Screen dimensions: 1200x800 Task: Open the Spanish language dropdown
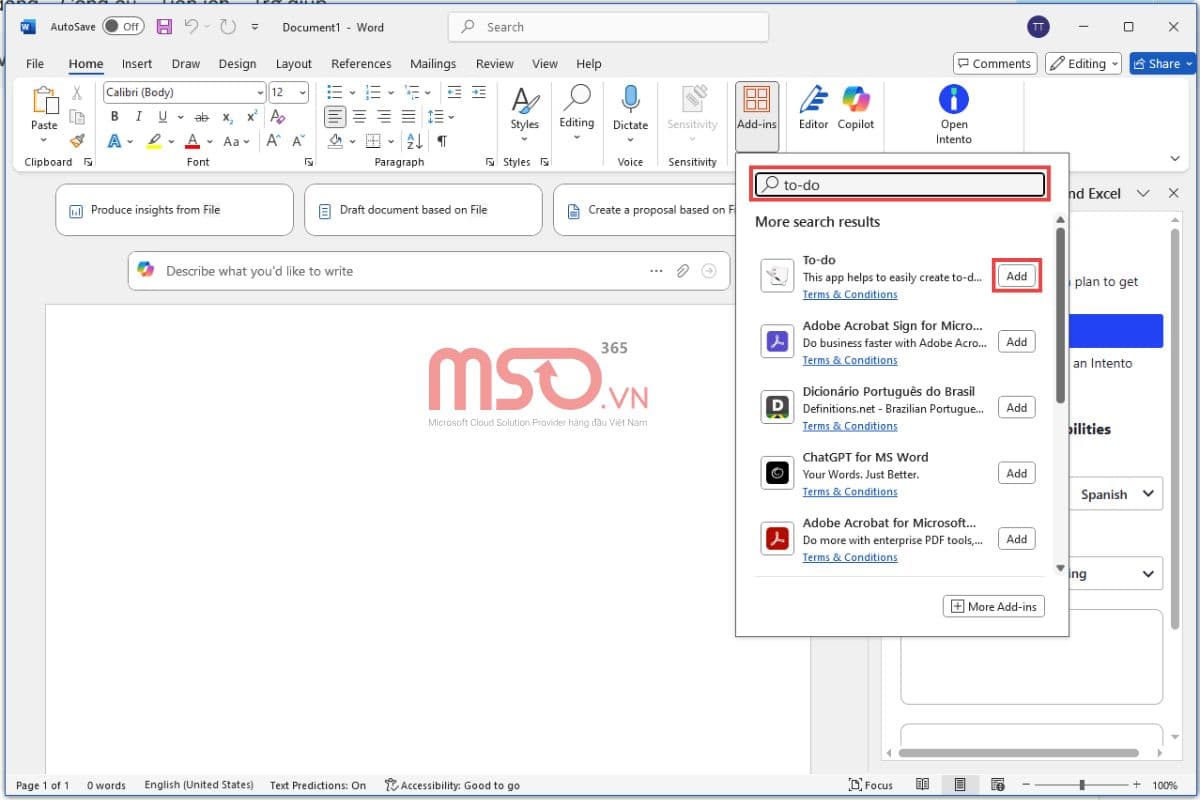pyautogui.click(x=1117, y=494)
